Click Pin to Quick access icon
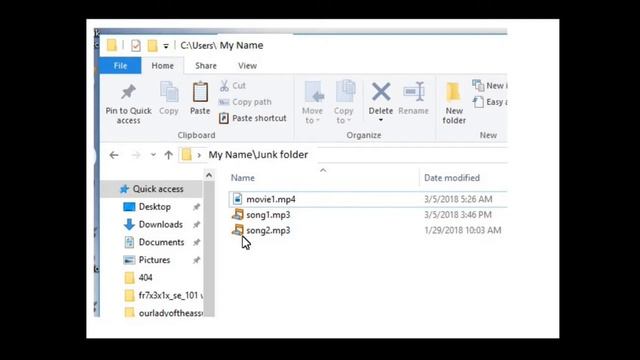Image resolution: width=640 pixels, height=360 pixels. click(128, 92)
